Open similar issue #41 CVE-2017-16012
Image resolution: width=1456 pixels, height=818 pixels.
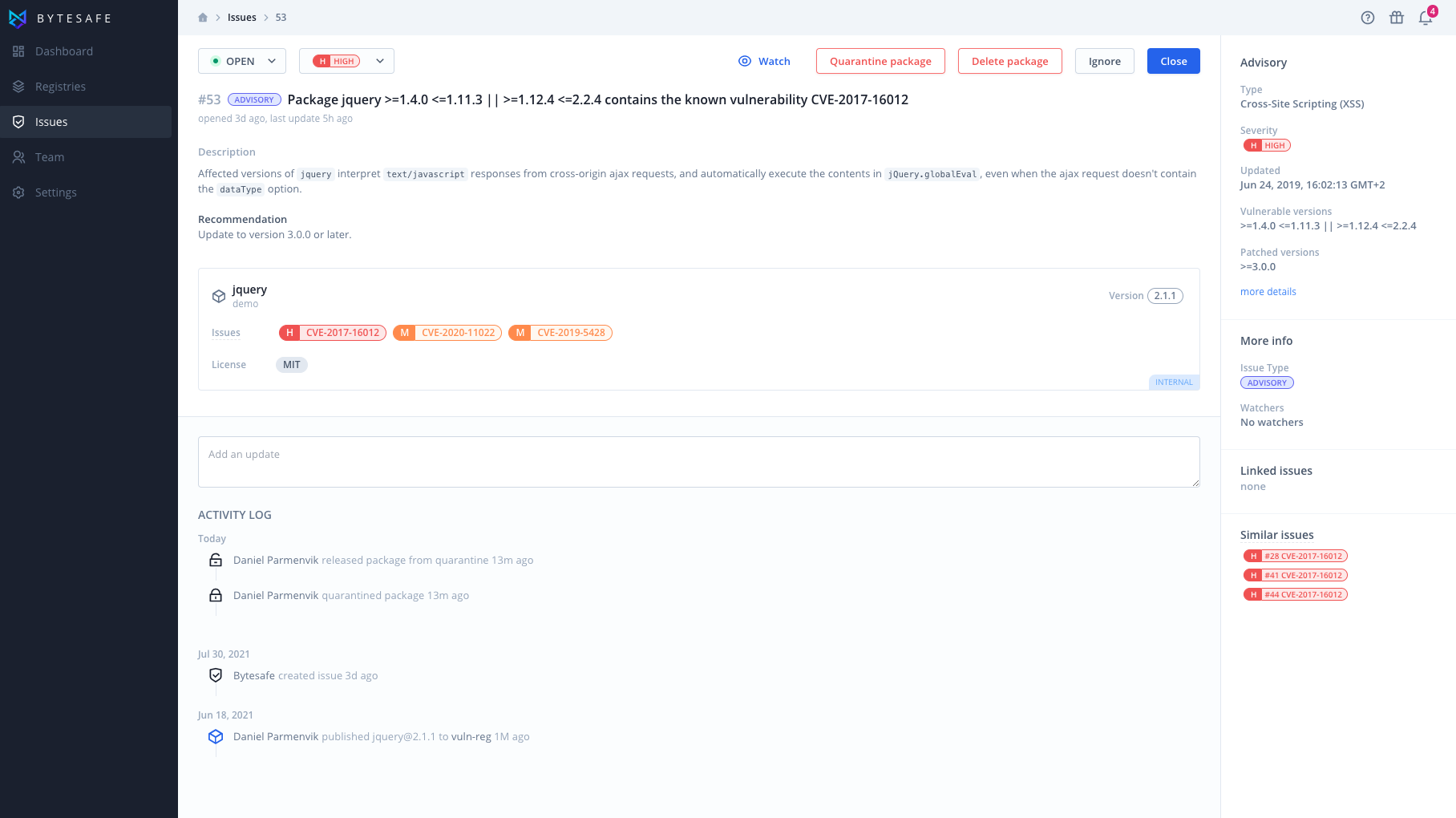pyautogui.click(x=1296, y=576)
